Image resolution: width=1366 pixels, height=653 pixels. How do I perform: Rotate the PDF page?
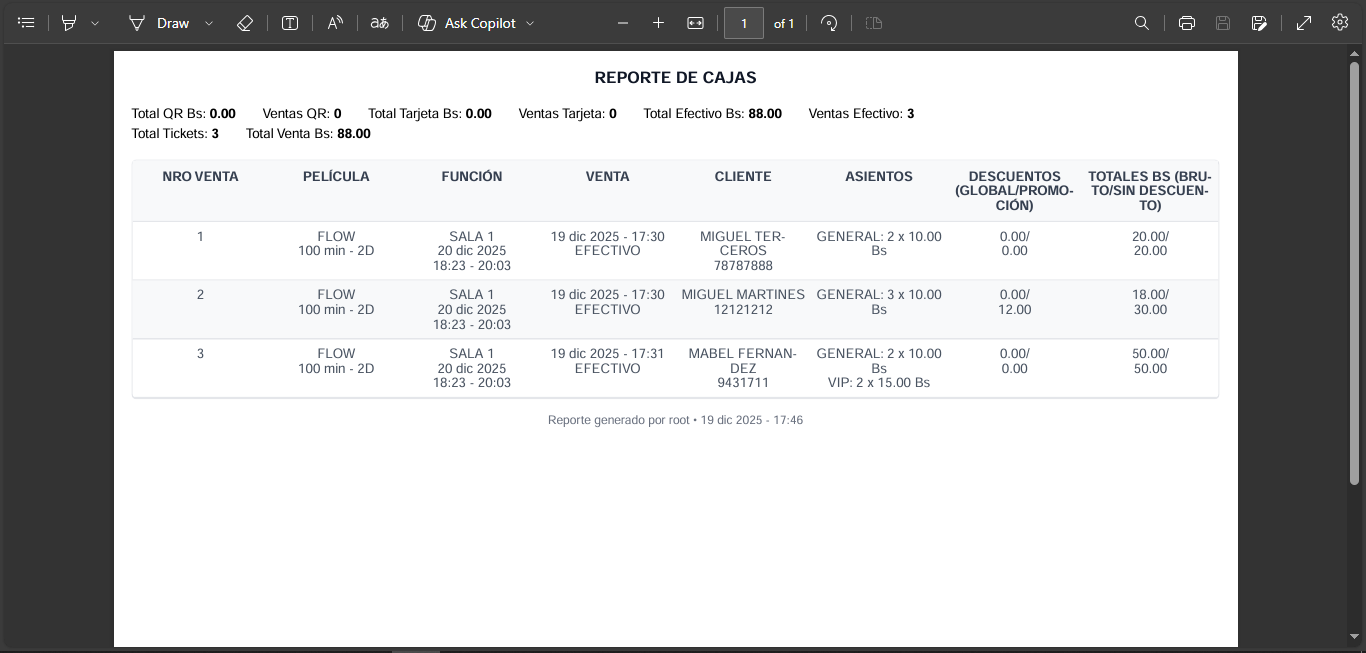(829, 23)
